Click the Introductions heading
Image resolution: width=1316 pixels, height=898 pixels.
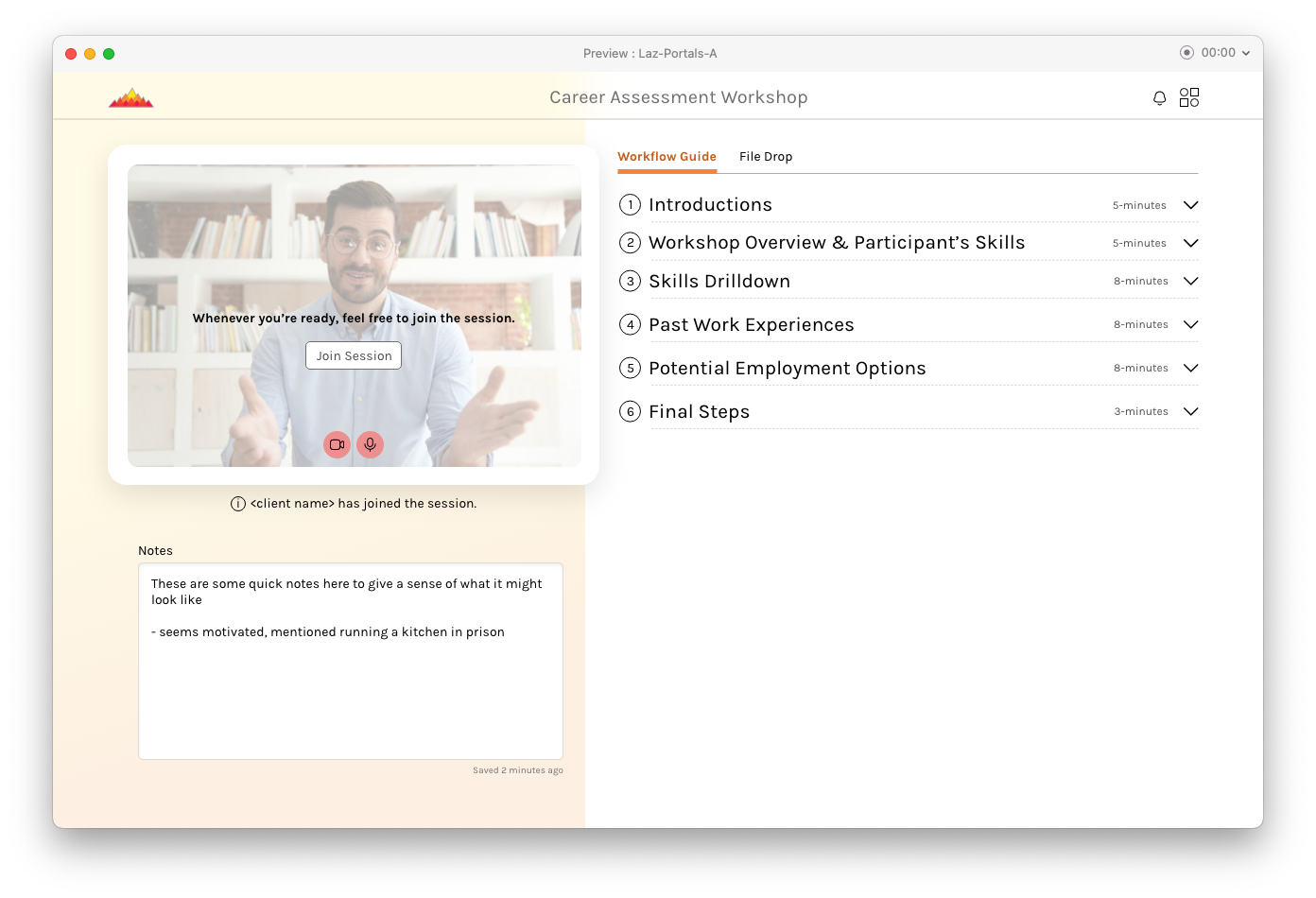point(710,205)
